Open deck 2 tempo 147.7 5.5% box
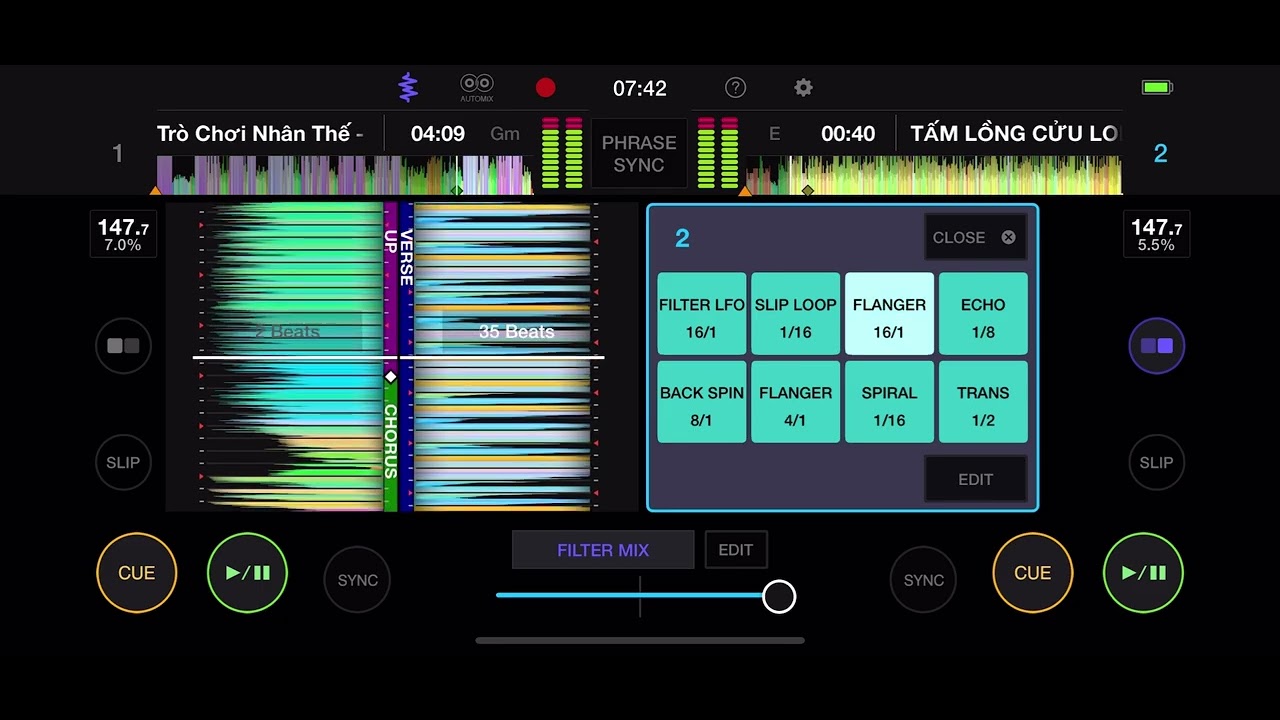1280x720 pixels. pos(1156,235)
